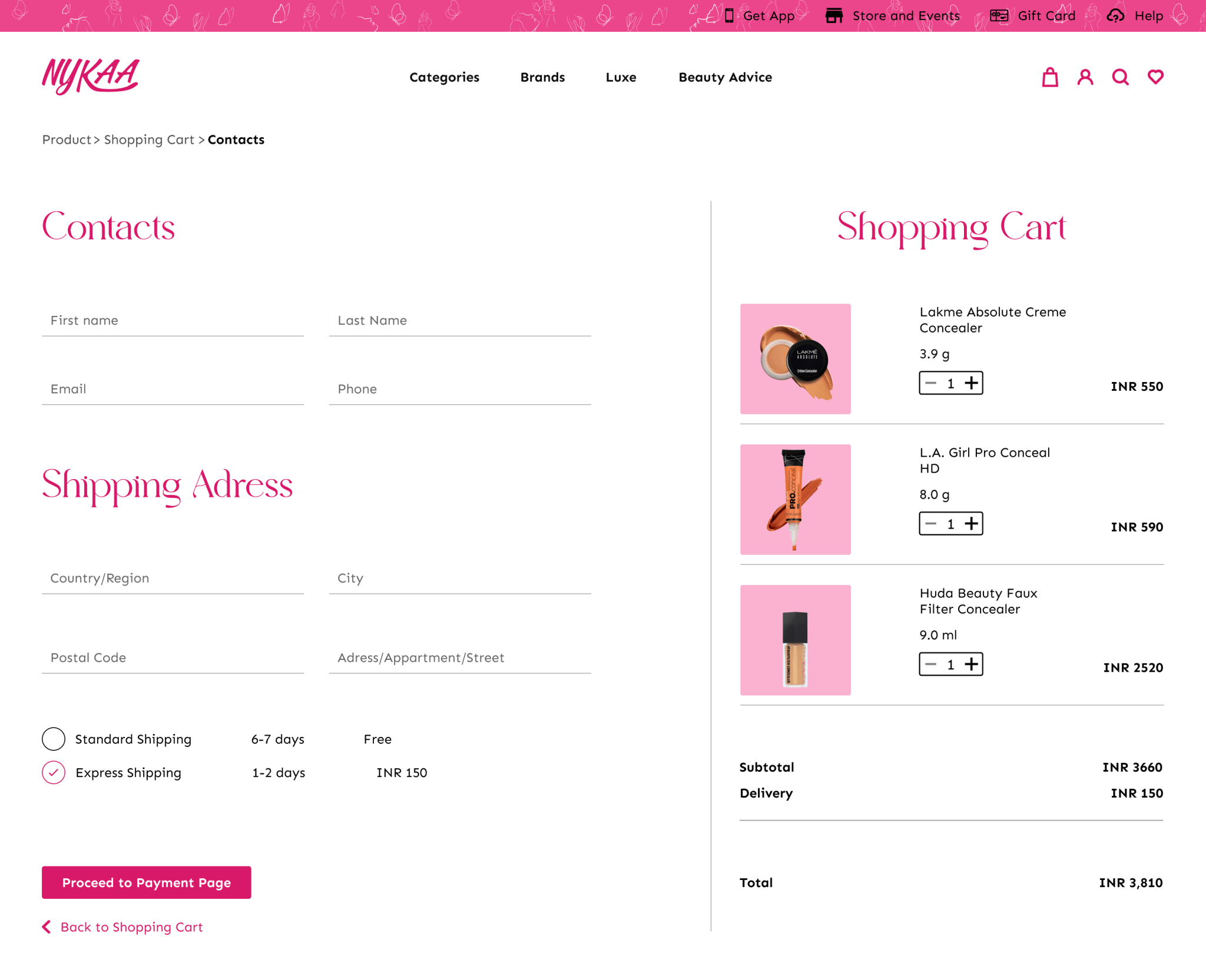Image resolution: width=1206 pixels, height=980 pixels.
Task: Open the Categories menu
Action: [x=444, y=77]
